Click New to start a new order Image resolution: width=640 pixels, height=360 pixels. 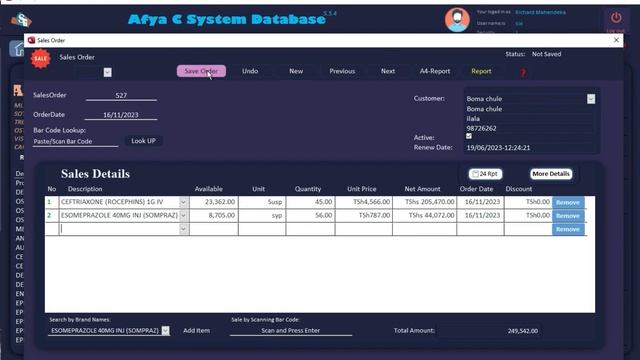coord(296,71)
